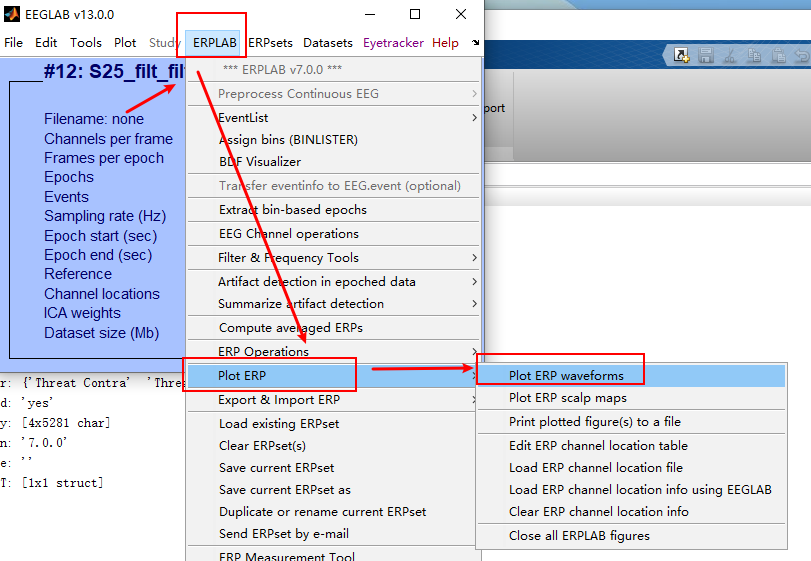Click the 'Epoch end (sec)' label
811x561 pixels.
click(98, 255)
